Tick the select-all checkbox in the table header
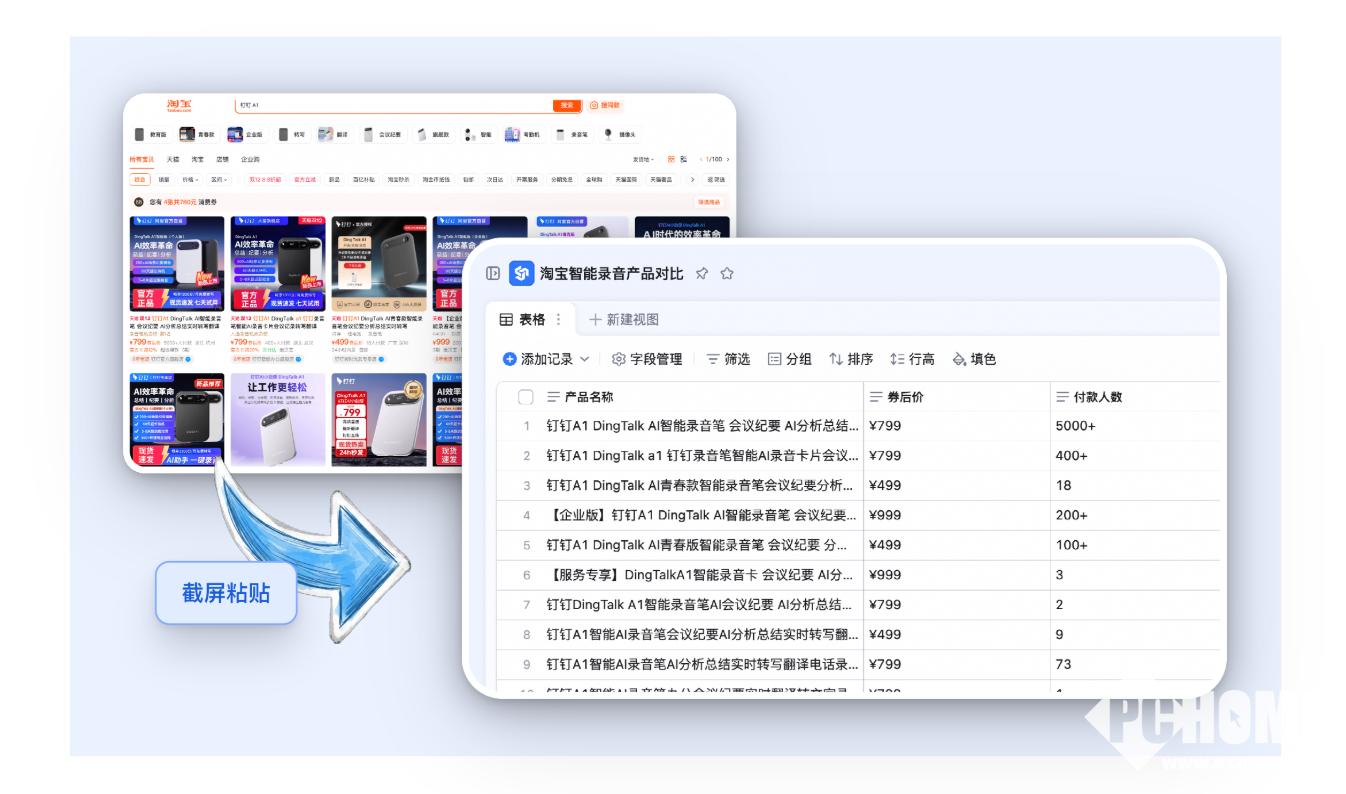The image size is (1346, 794). pyautogui.click(x=526, y=397)
